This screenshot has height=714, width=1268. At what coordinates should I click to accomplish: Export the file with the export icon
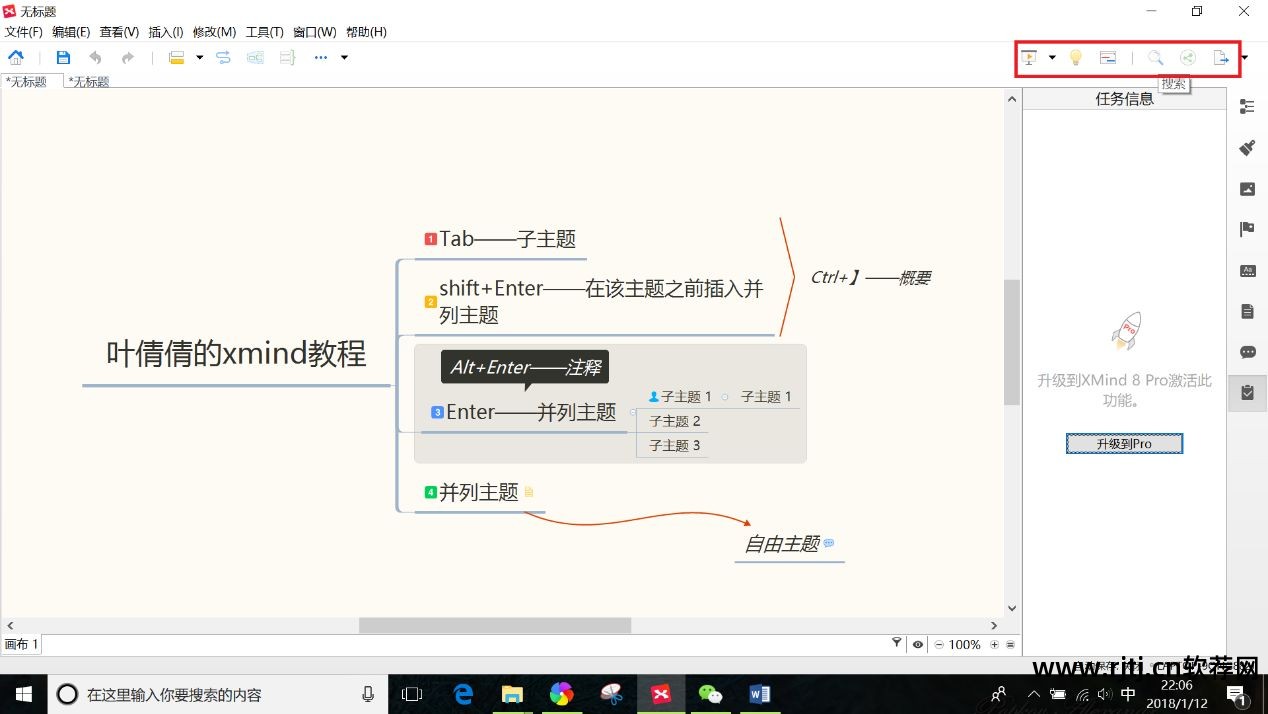(x=1220, y=58)
